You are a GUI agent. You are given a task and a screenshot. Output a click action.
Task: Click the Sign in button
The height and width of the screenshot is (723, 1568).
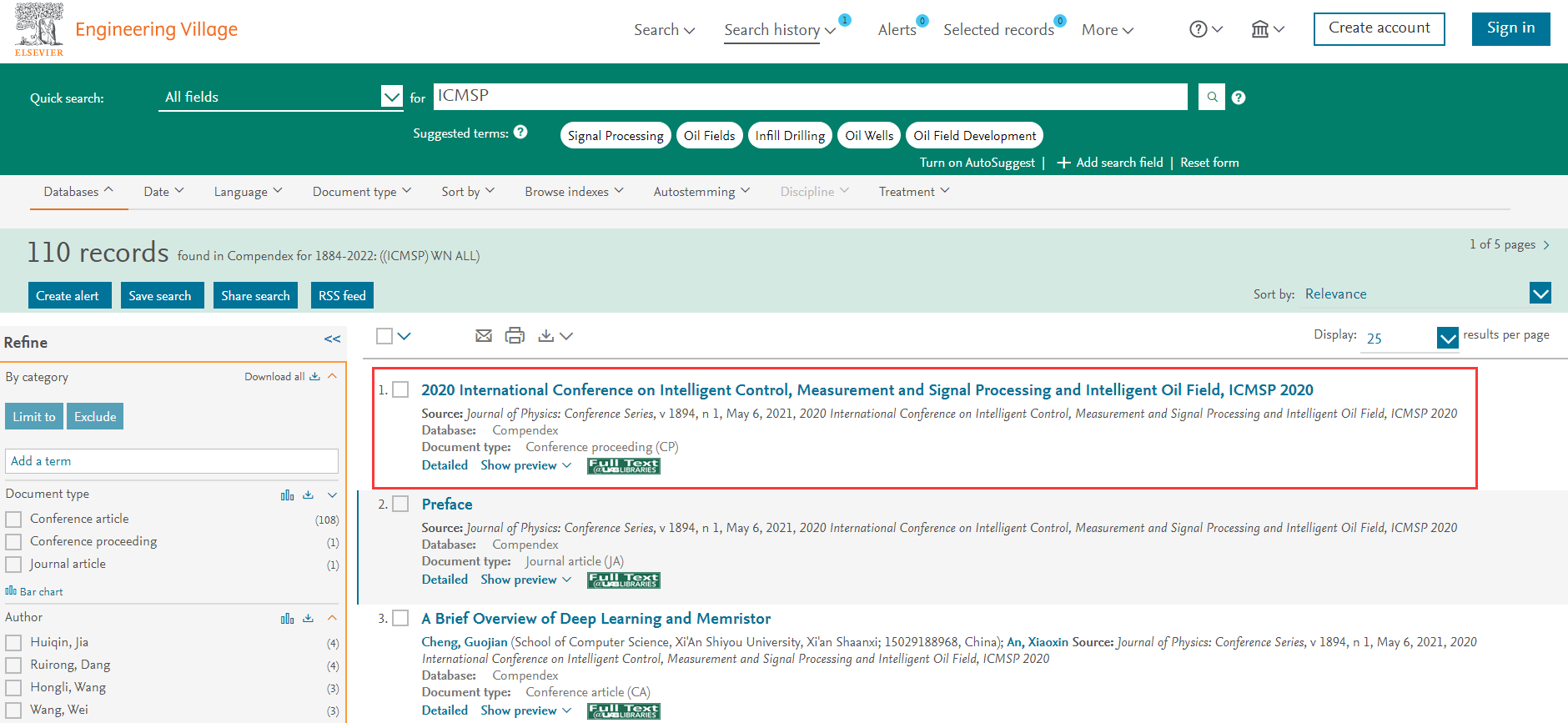pos(1510,28)
